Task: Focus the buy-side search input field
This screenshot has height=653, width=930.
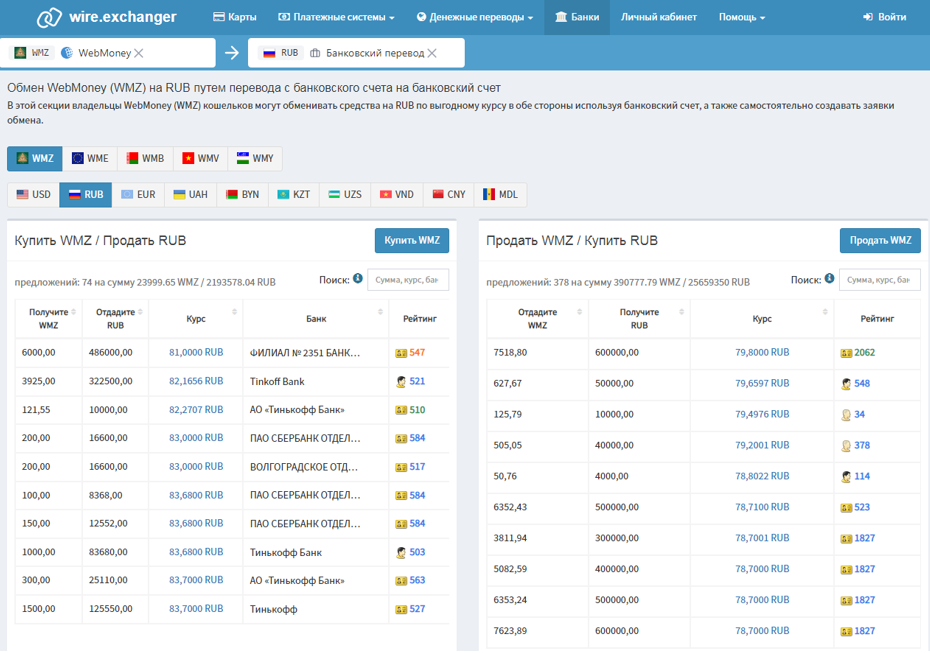Action: (x=408, y=280)
